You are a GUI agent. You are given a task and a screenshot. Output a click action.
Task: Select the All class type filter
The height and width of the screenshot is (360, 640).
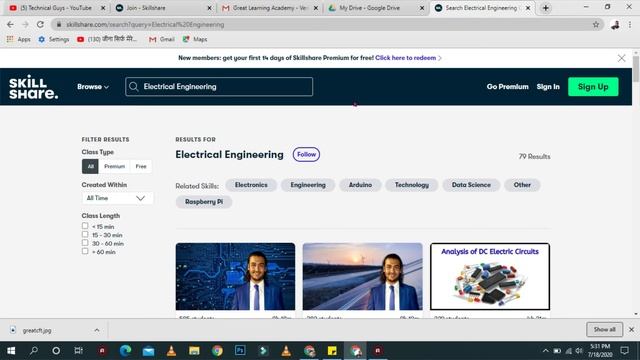(90, 167)
